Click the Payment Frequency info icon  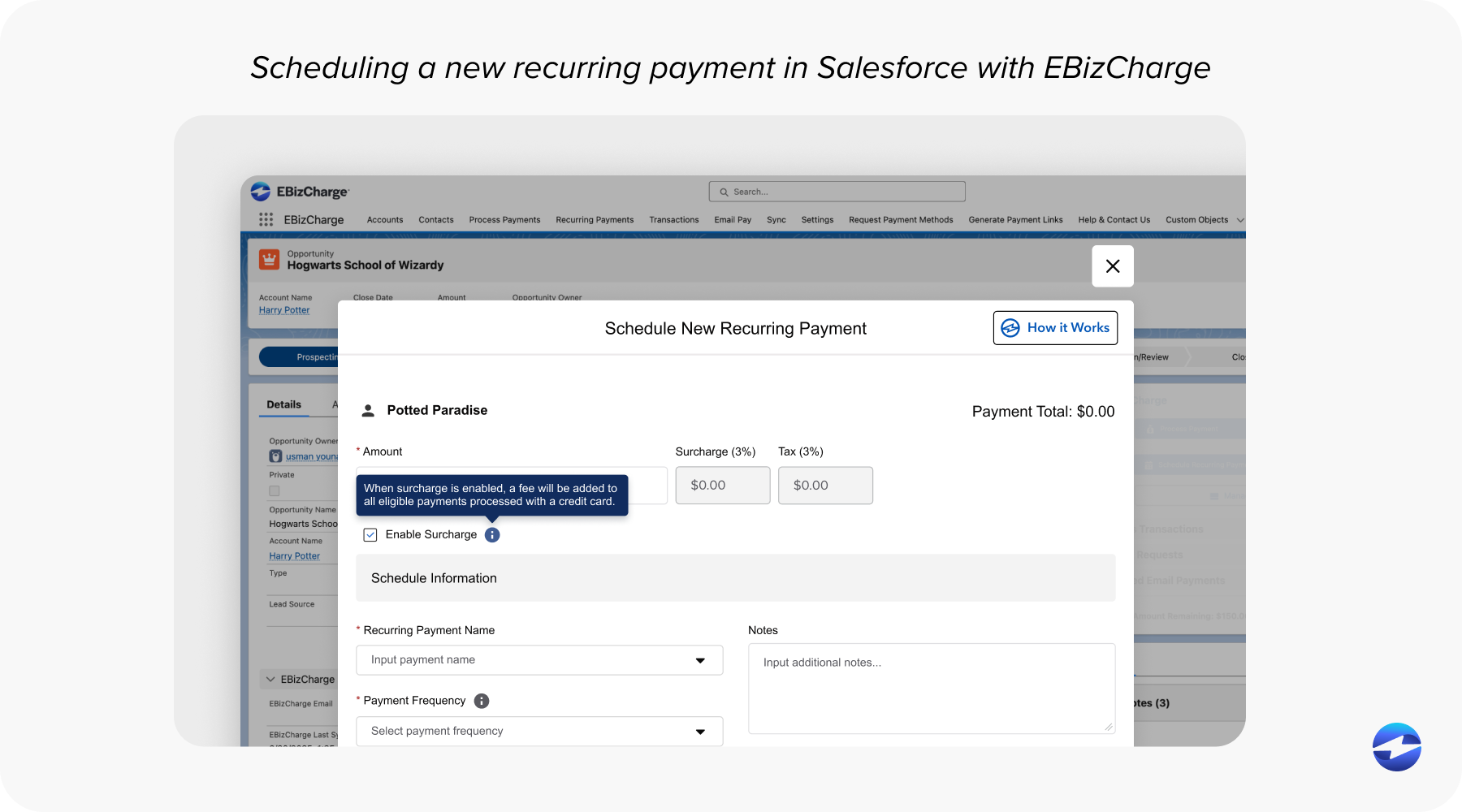482,701
